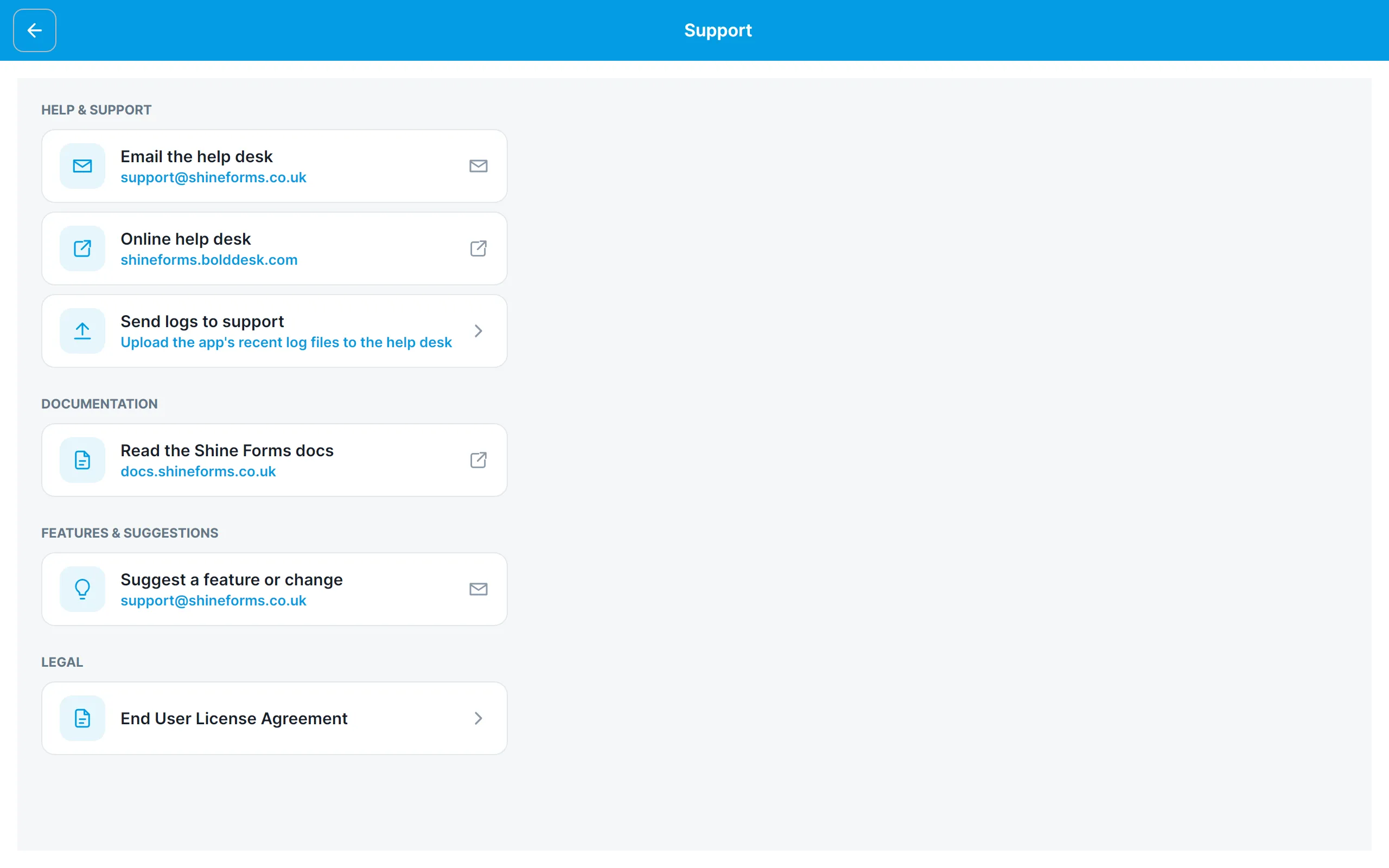Open the help desk email link support@shineforms.co.uk

tap(213, 177)
